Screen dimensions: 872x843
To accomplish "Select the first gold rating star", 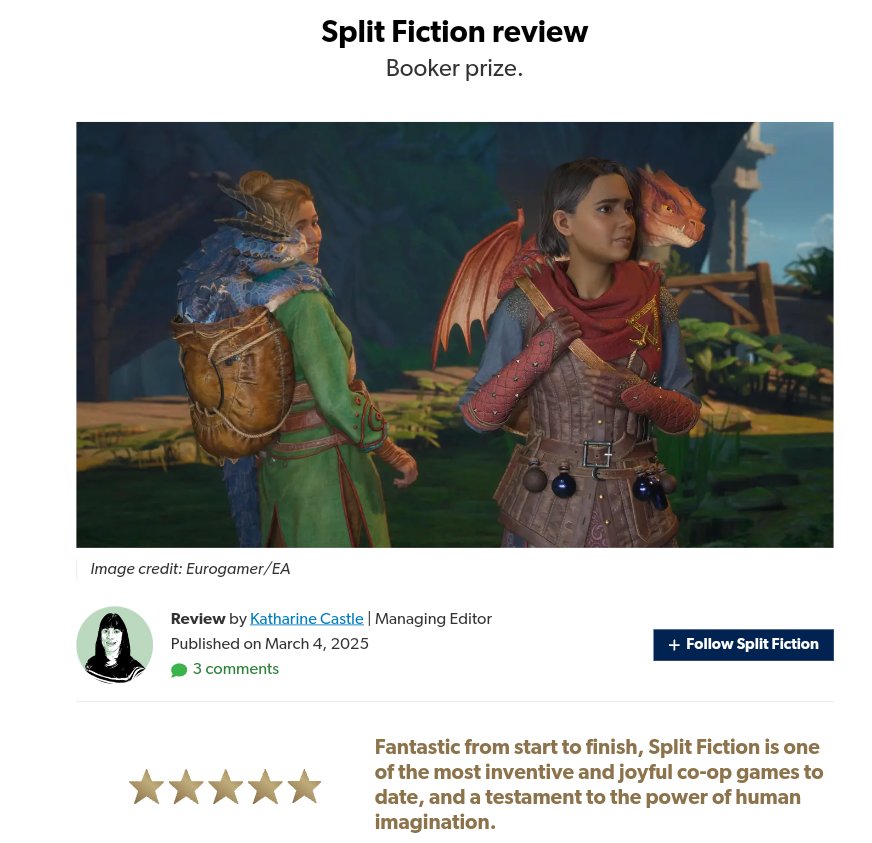I will click(146, 787).
